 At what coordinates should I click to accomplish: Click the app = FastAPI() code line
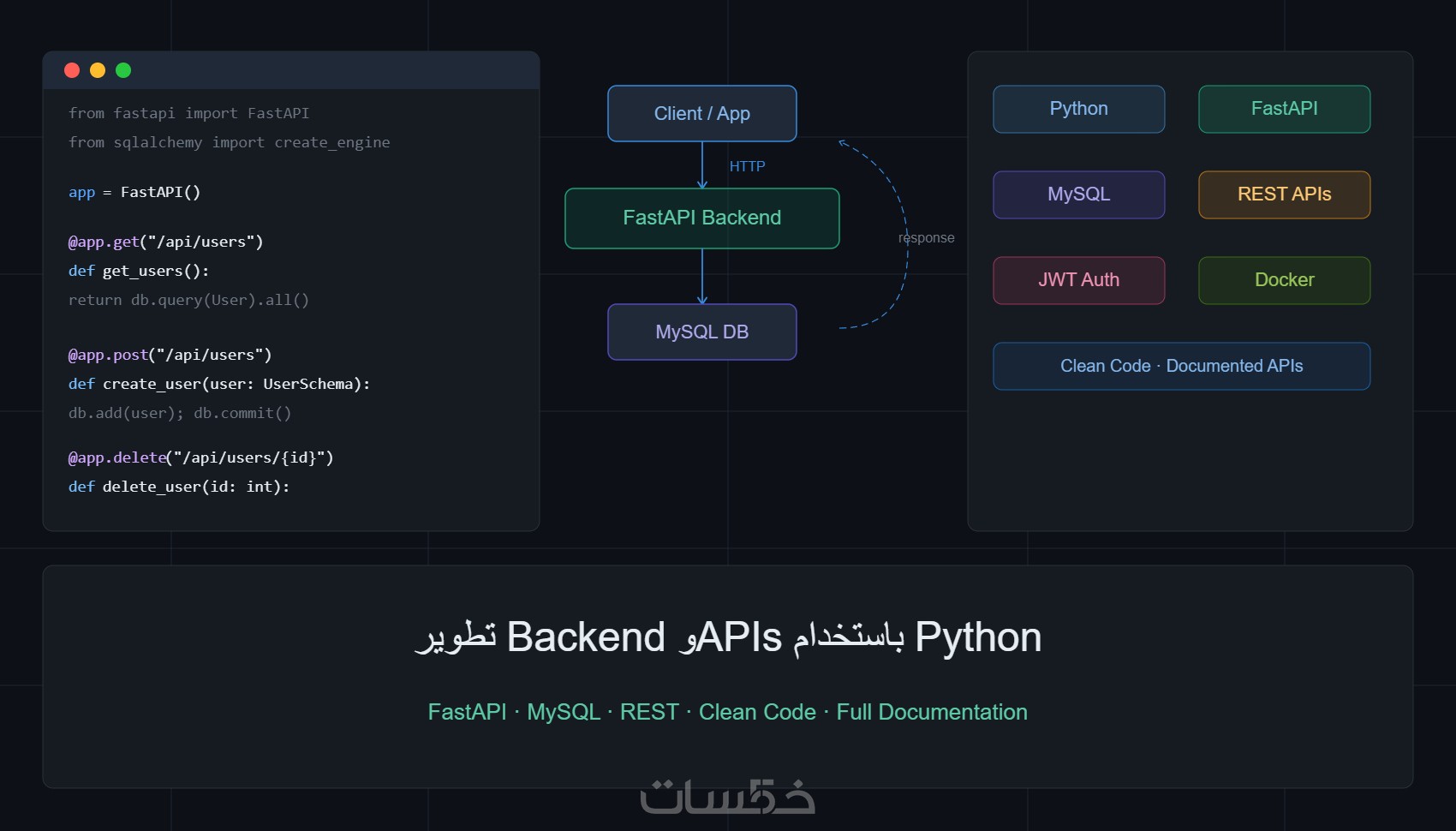pyautogui.click(x=134, y=192)
